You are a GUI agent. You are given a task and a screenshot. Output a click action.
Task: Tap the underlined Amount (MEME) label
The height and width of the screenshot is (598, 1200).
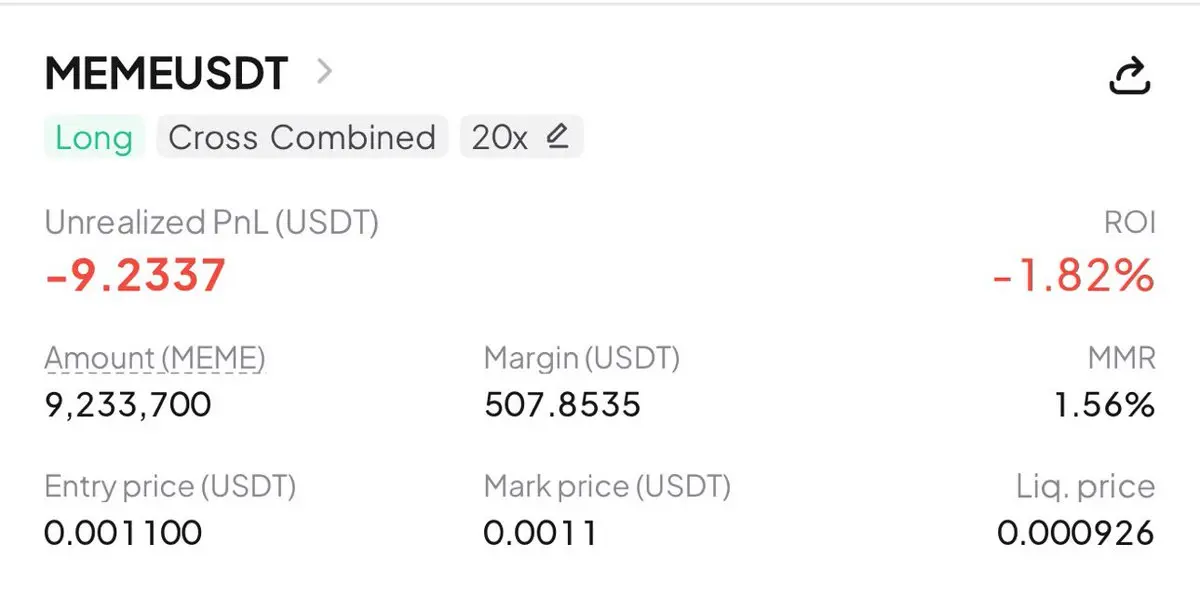(x=155, y=357)
